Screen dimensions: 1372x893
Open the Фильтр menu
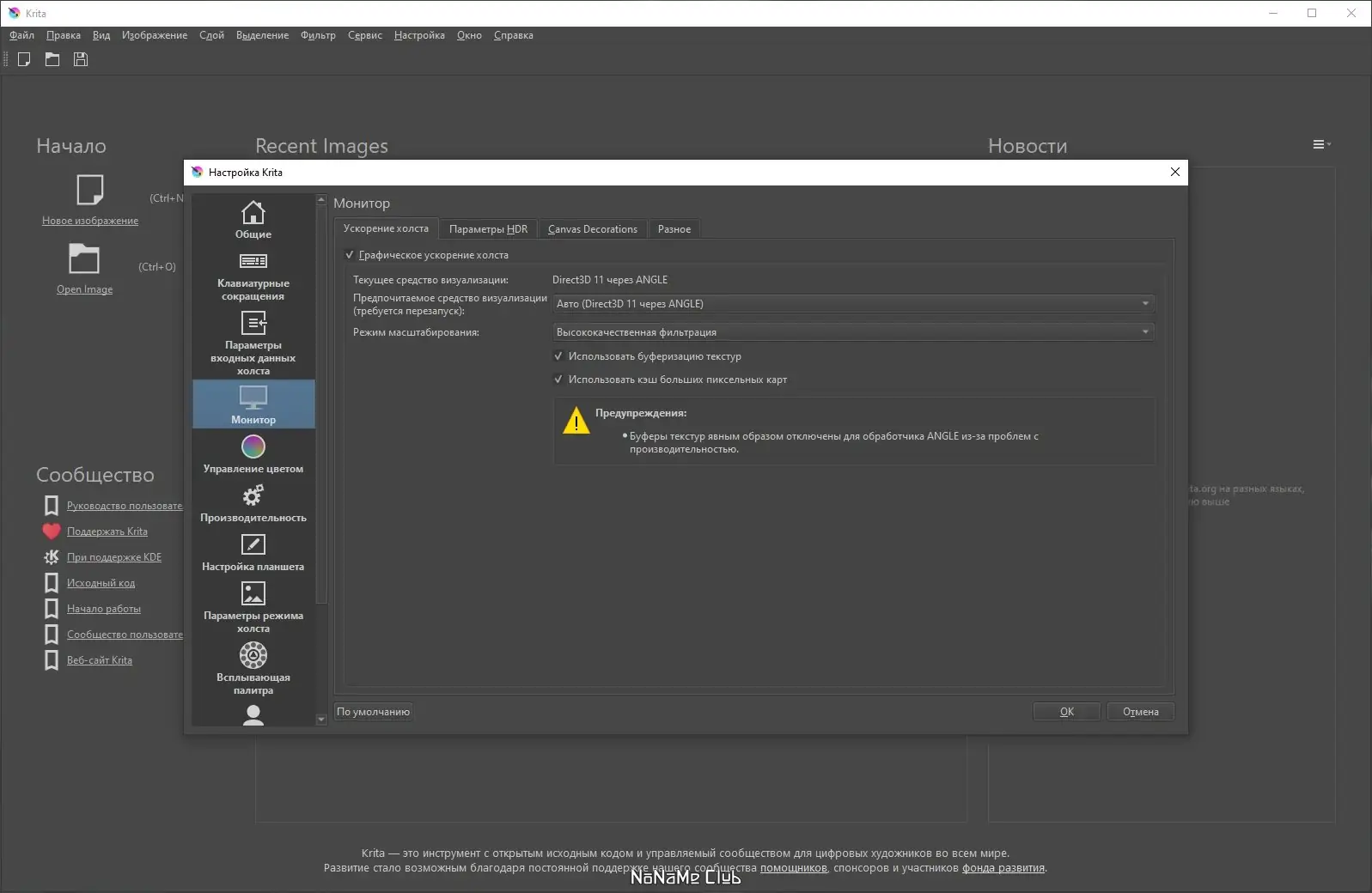pos(318,35)
